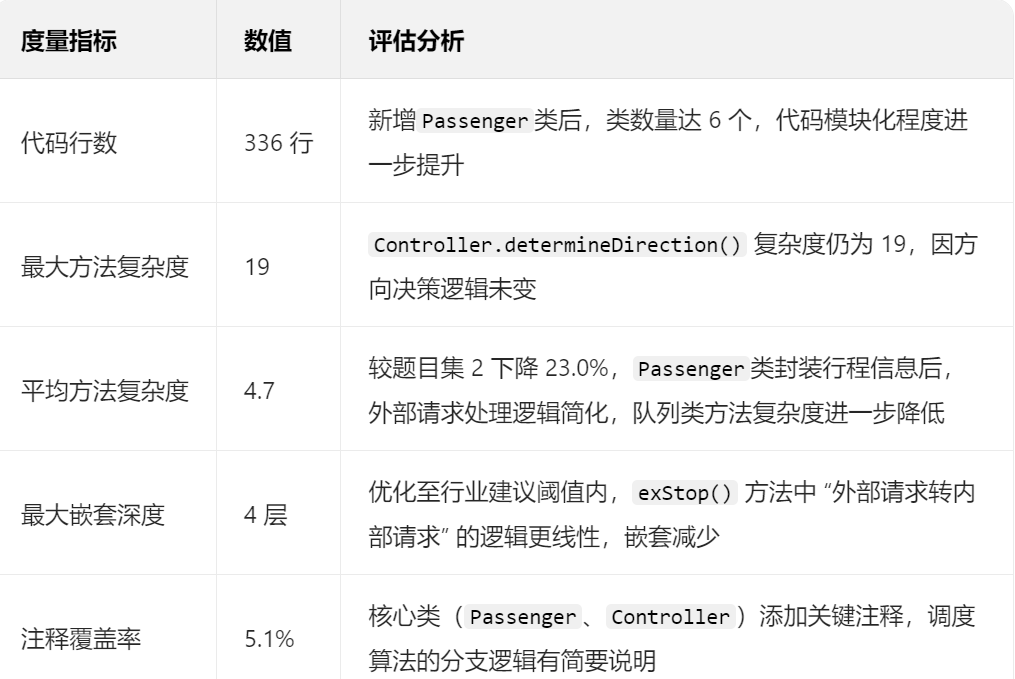
Task: Click the Controller.determineDirection() code tag
Action: [557, 245]
